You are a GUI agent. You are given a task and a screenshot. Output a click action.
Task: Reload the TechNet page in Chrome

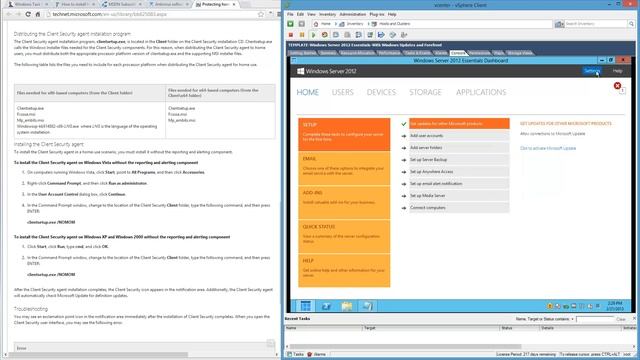pyautogui.click(x=28, y=14)
